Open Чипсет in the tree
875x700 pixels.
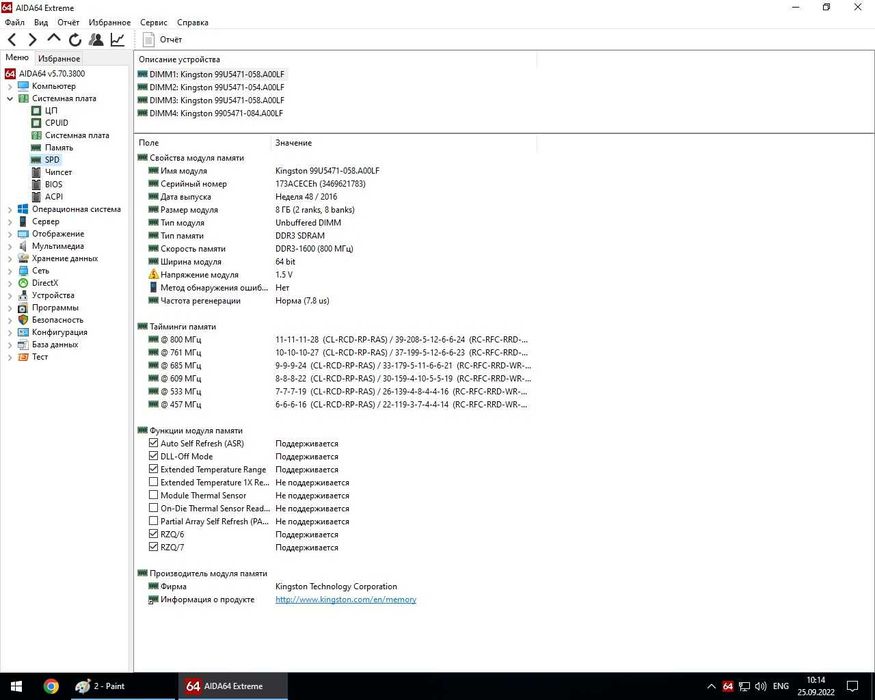point(58,172)
